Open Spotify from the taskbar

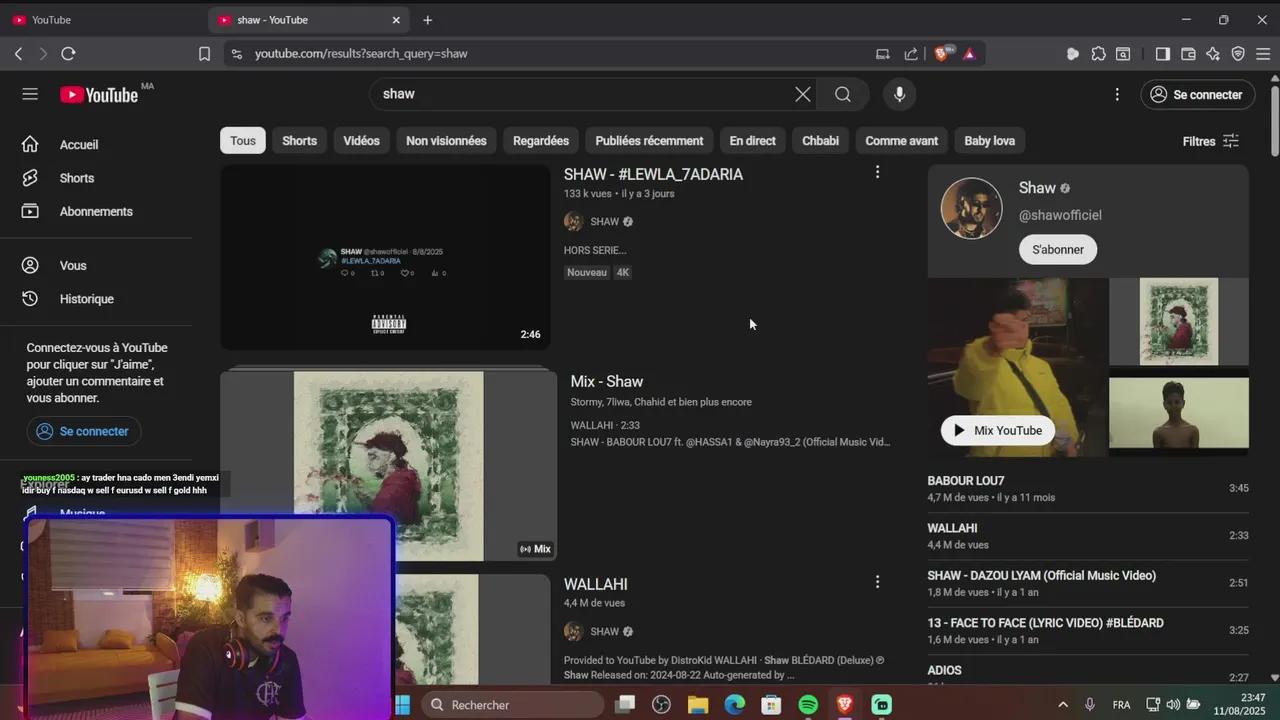pyautogui.click(x=808, y=705)
